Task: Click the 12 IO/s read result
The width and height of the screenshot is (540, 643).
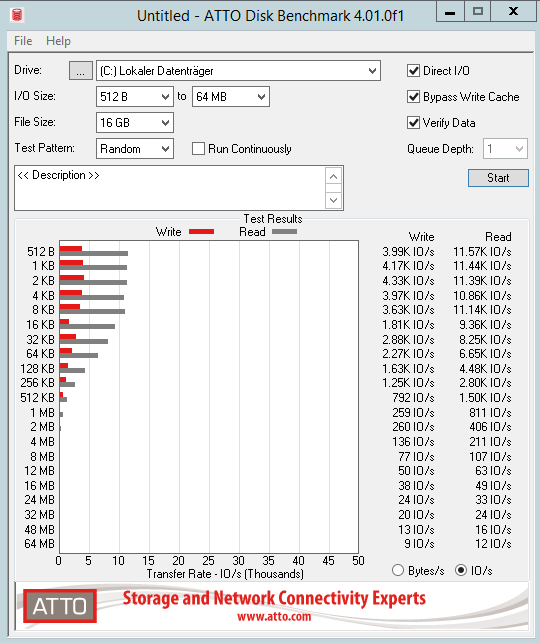Action: 493,544
